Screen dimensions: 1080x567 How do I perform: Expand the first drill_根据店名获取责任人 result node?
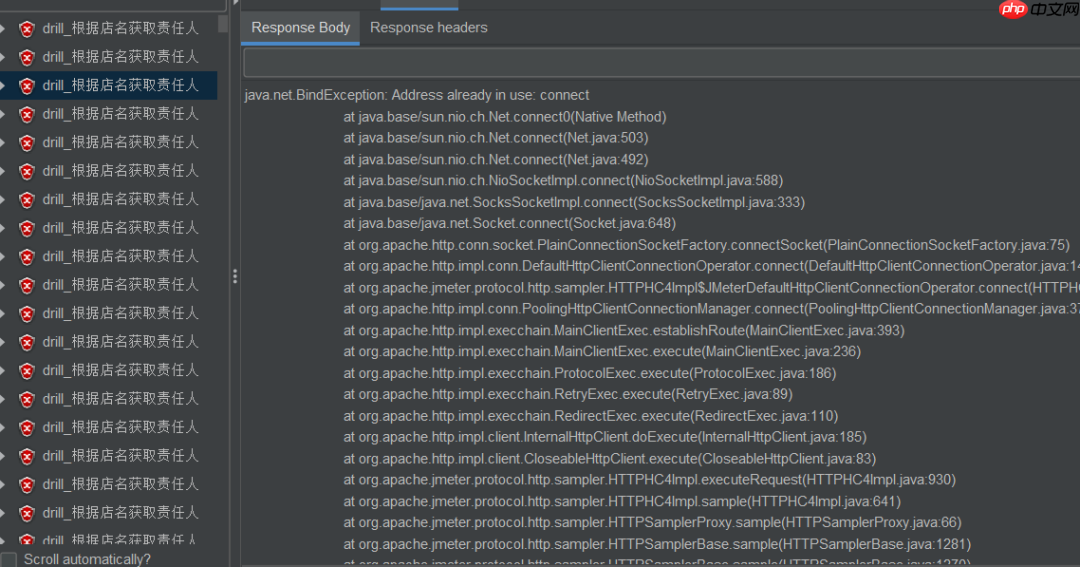(x=3, y=29)
